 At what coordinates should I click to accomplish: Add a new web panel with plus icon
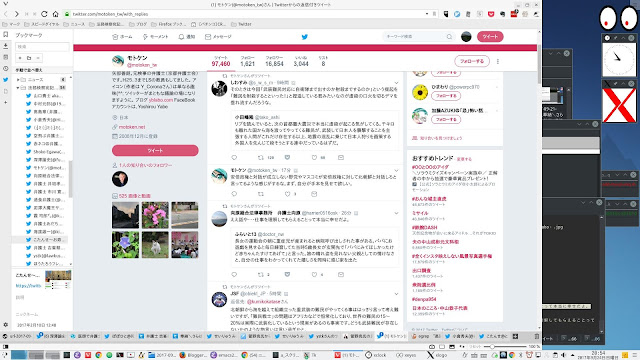[x=5, y=102]
